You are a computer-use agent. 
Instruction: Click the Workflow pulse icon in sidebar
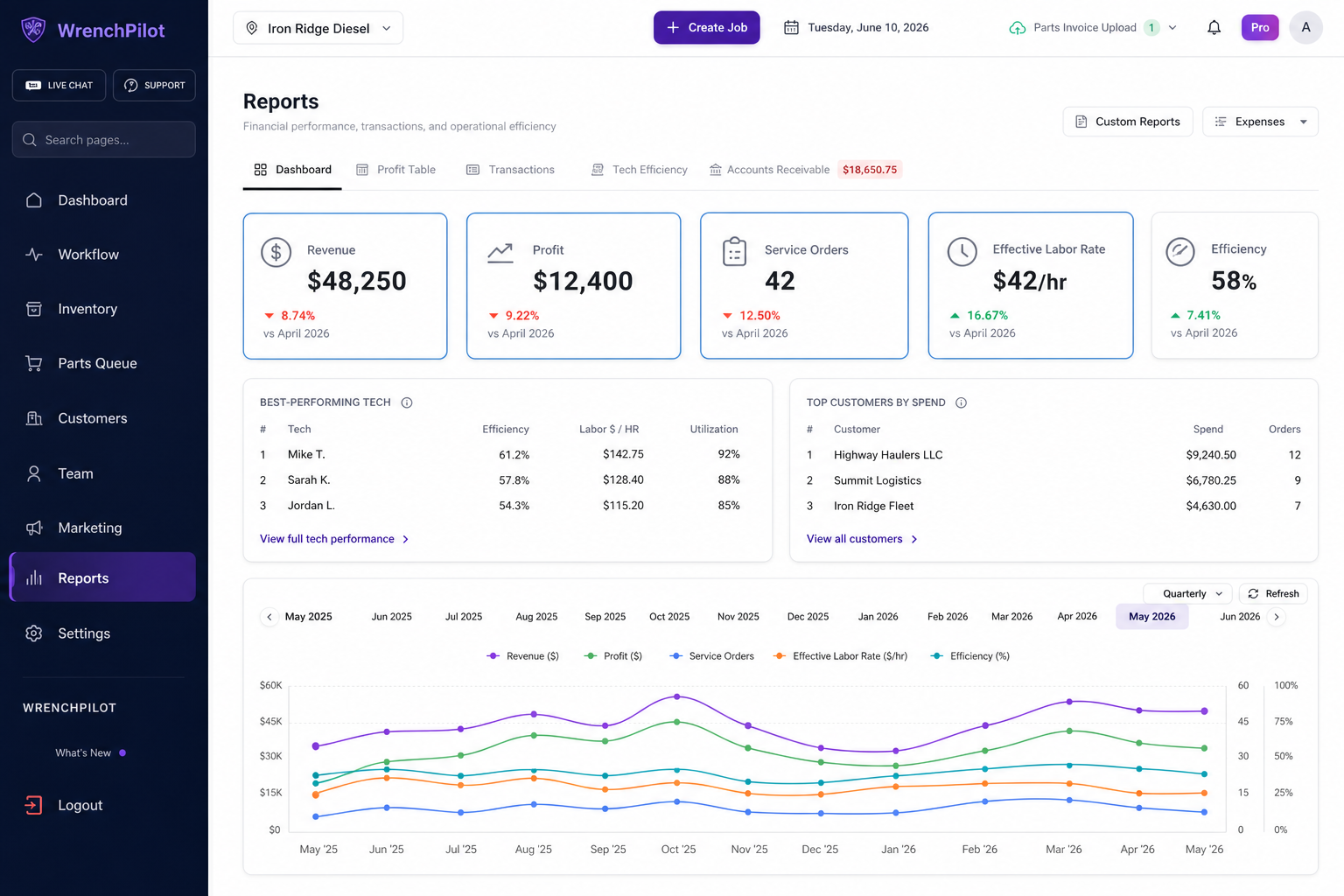point(34,255)
